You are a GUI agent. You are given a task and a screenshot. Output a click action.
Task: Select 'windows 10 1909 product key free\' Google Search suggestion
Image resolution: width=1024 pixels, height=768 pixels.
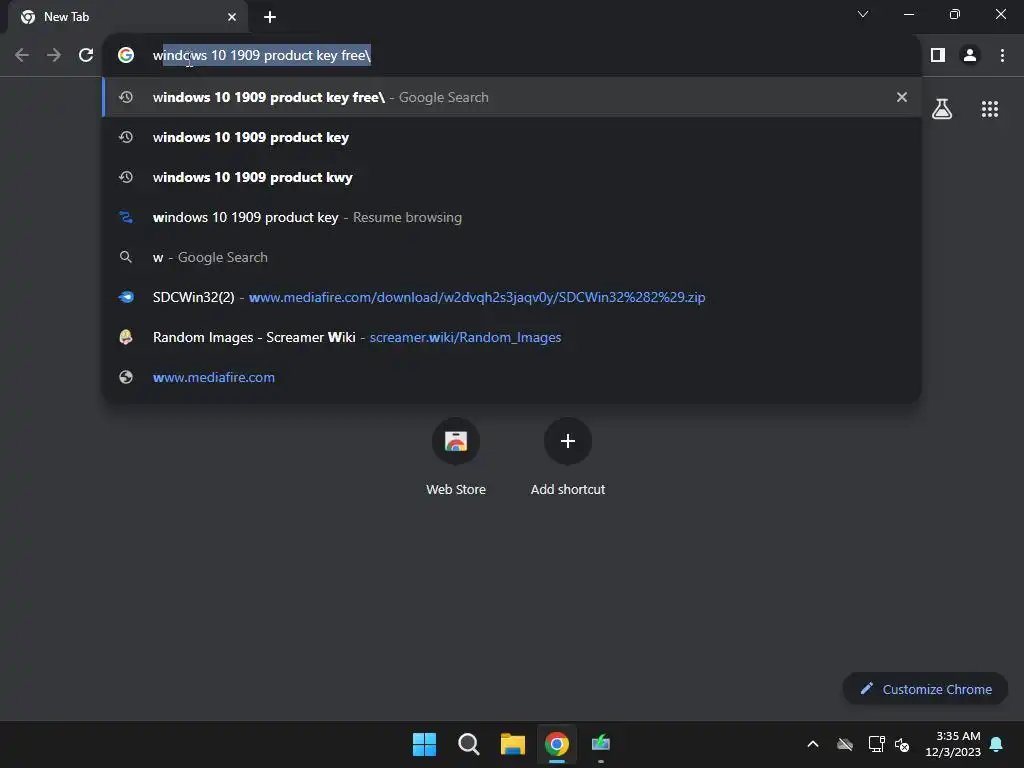(513, 97)
